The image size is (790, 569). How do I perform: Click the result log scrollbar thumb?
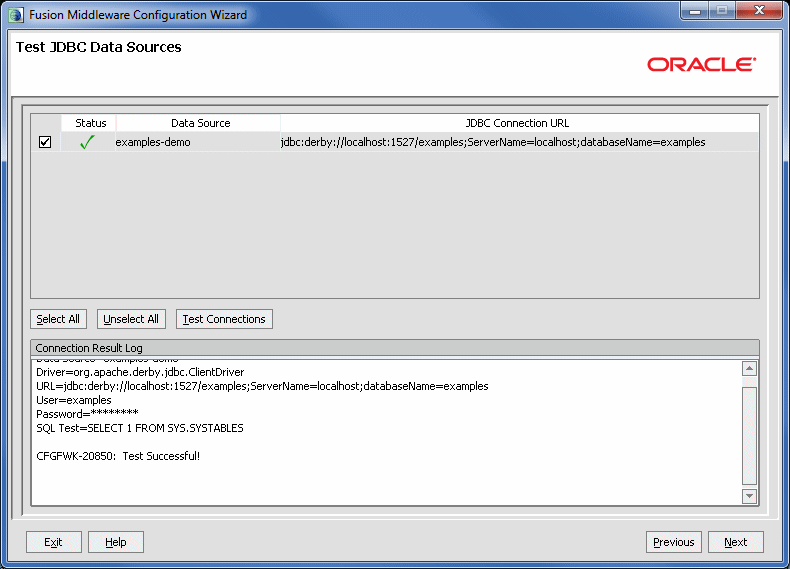tap(749, 435)
